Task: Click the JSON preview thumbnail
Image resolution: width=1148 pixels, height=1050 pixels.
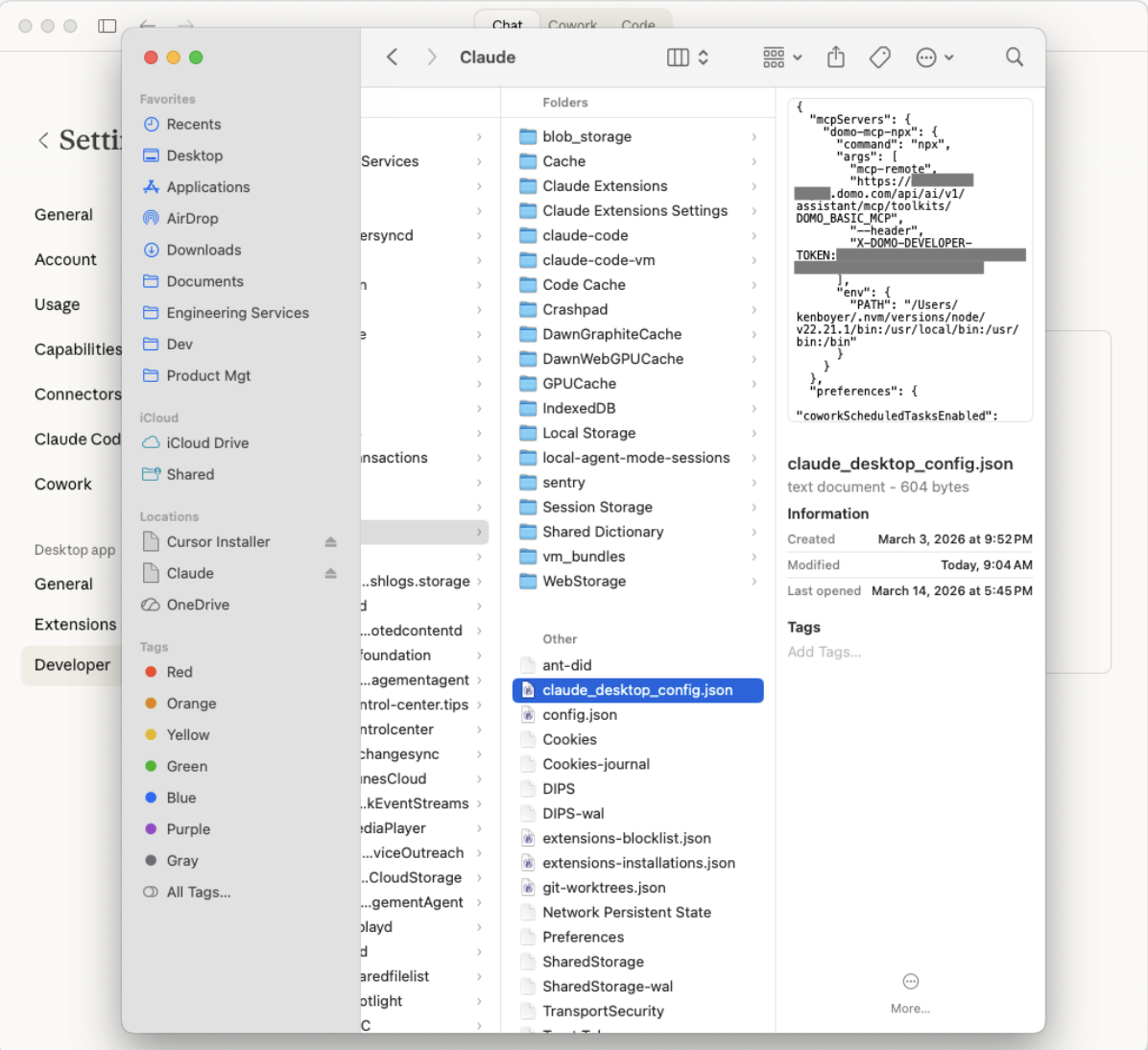Action: [x=910, y=261]
